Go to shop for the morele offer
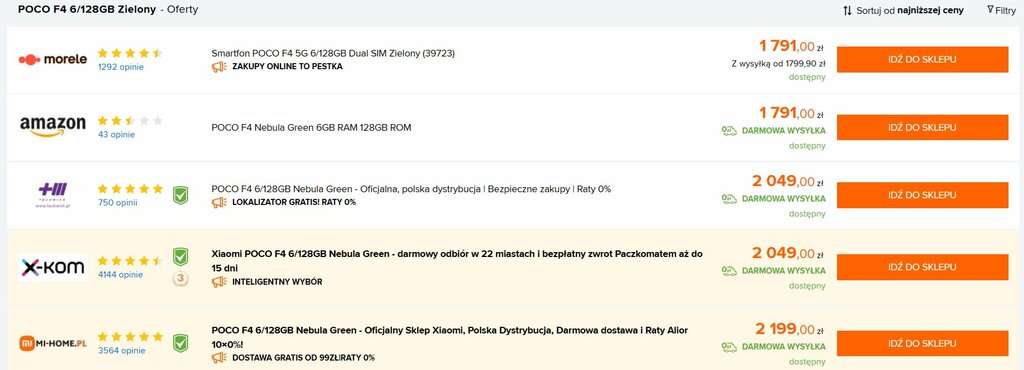The width and height of the screenshot is (1024, 370). pyautogui.click(x=922, y=59)
